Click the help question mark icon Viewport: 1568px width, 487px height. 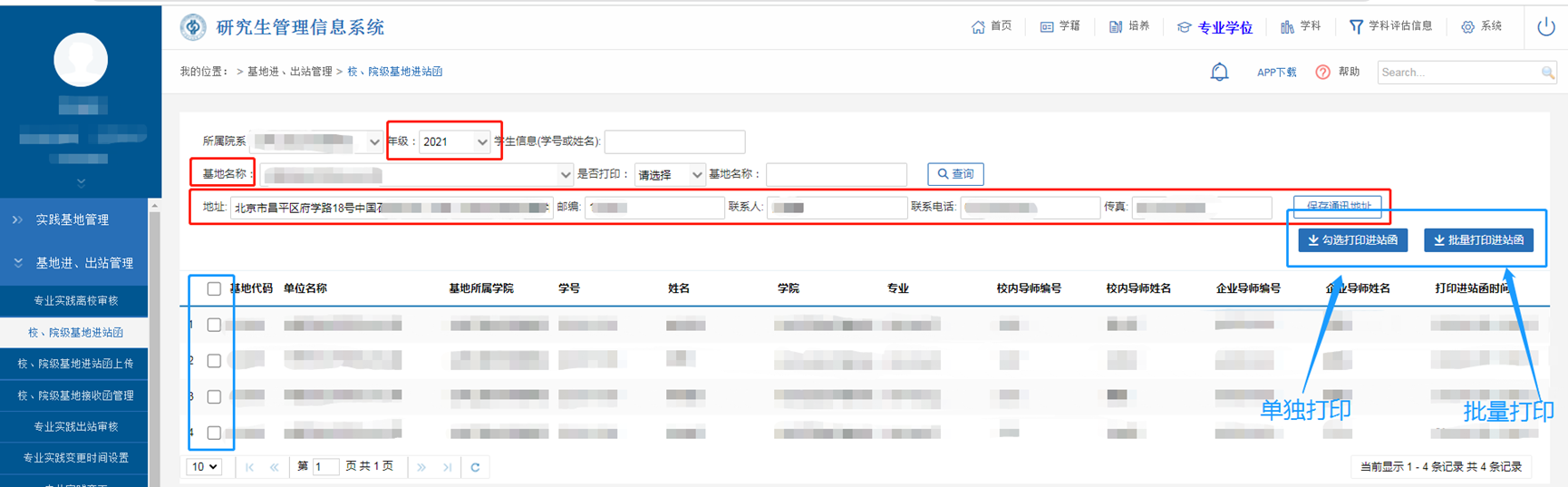coord(1322,72)
